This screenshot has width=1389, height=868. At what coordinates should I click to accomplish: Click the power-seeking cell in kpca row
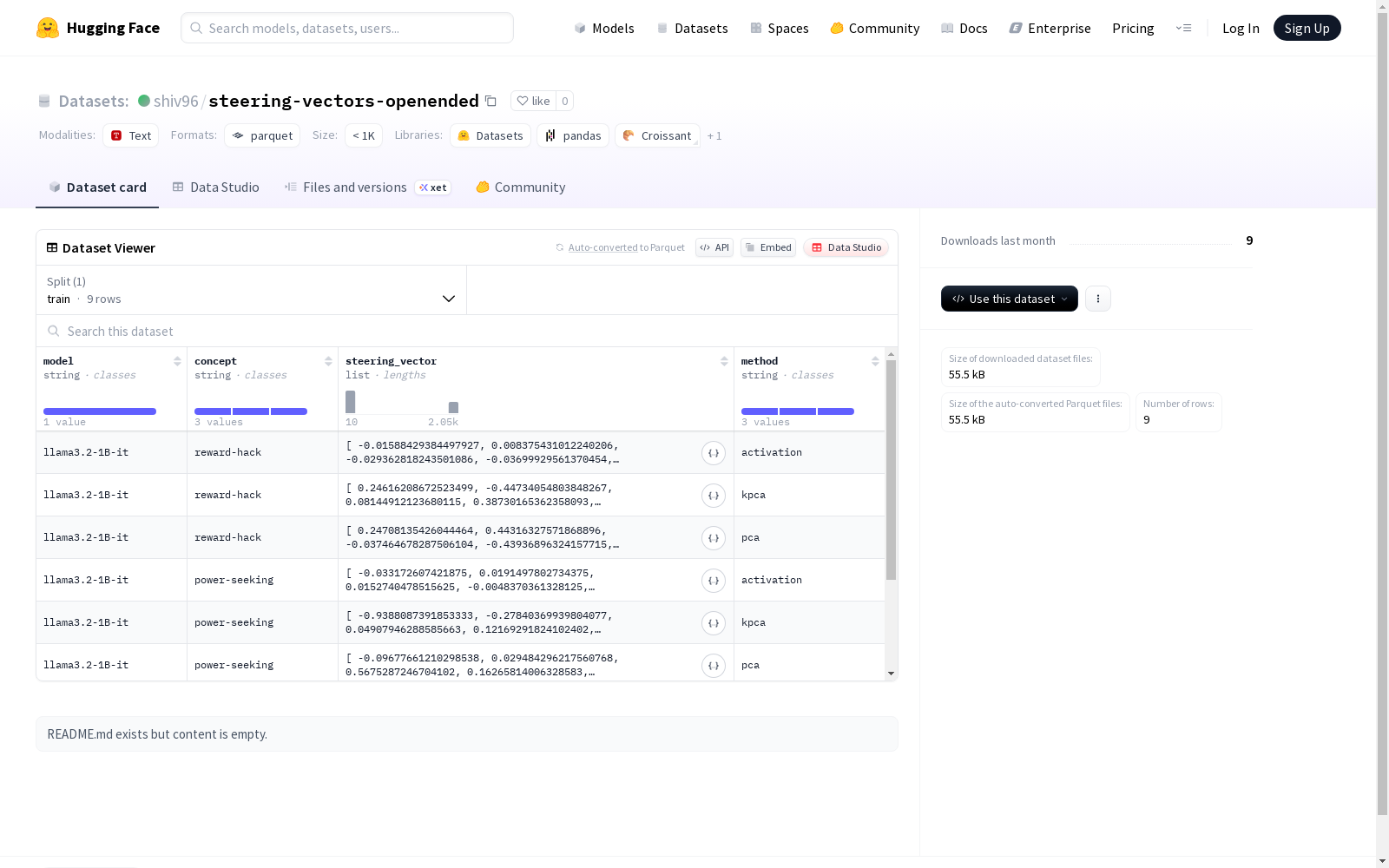click(x=262, y=622)
